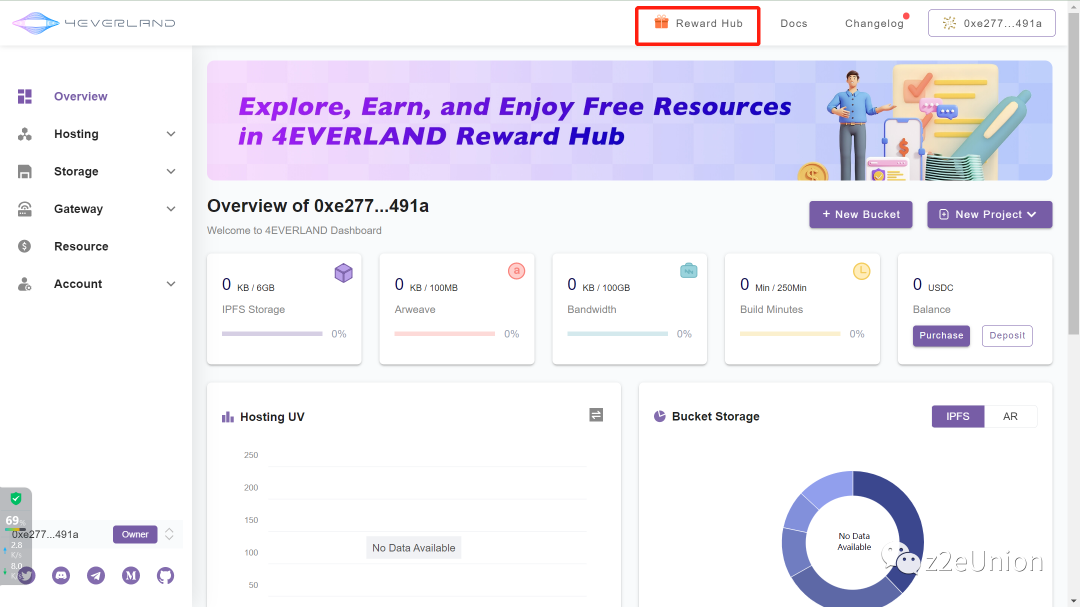Click the Resource coin icon in the sidebar
Screen dimensions: 1080x607
pos(25,246)
